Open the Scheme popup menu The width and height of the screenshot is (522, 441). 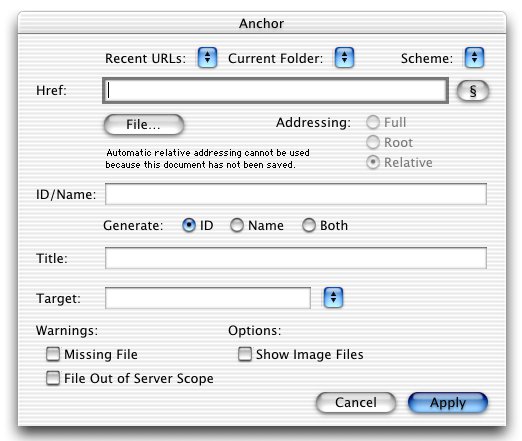point(474,58)
